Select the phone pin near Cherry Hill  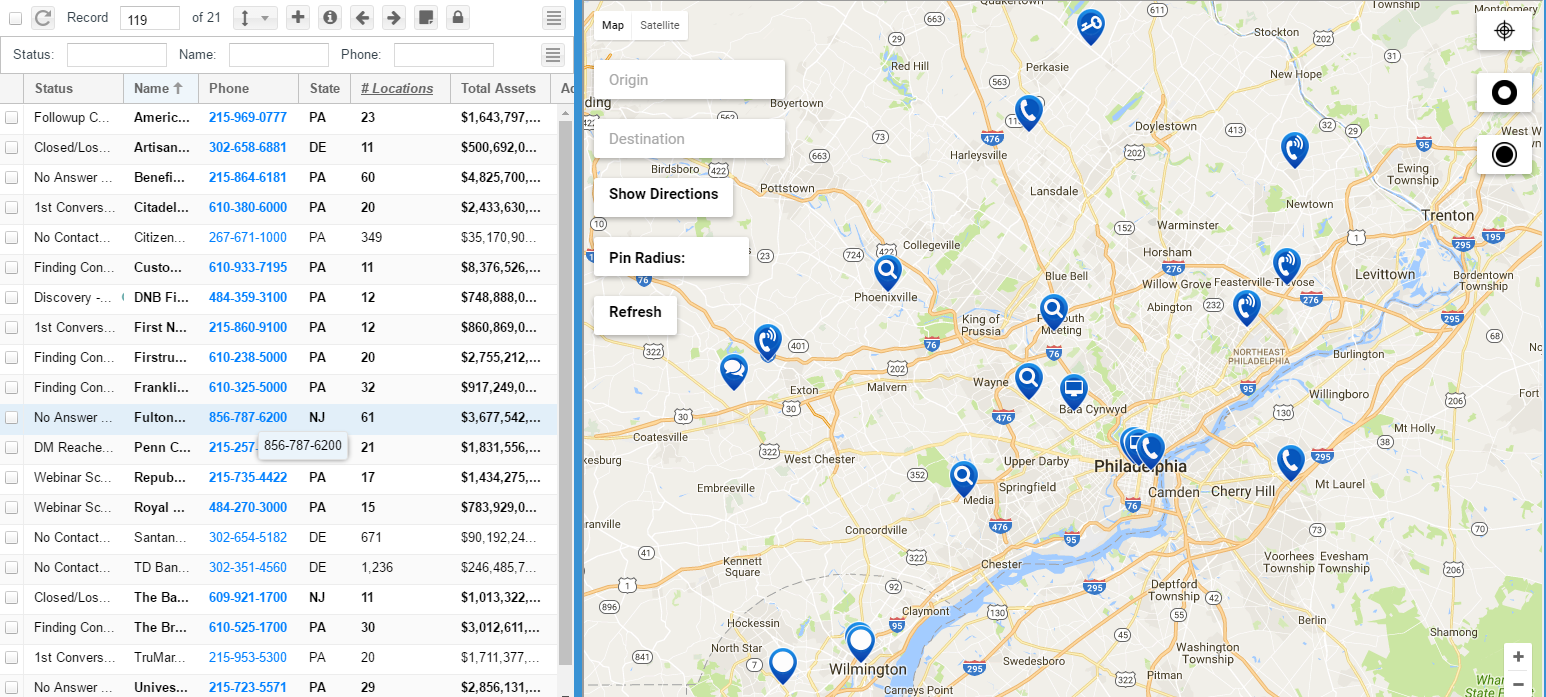point(1290,464)
